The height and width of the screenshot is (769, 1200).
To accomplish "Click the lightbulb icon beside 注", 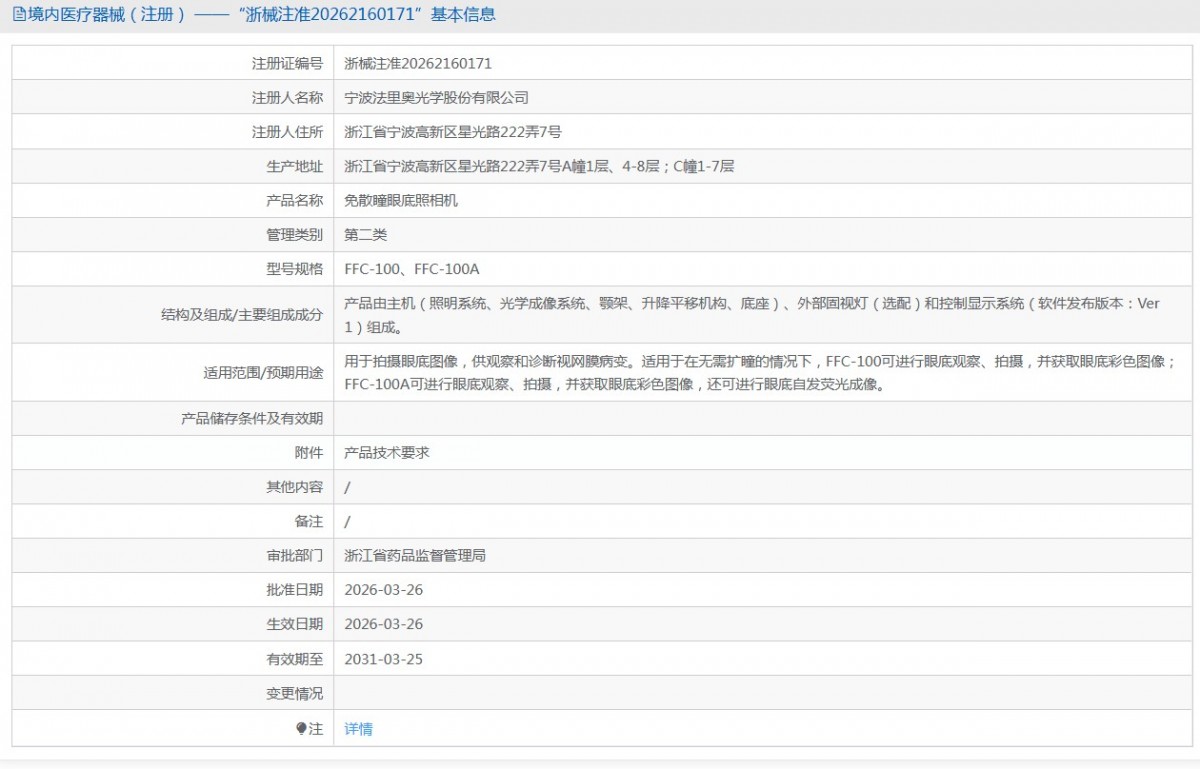I will pyautogui.click(x=301, y=729).
